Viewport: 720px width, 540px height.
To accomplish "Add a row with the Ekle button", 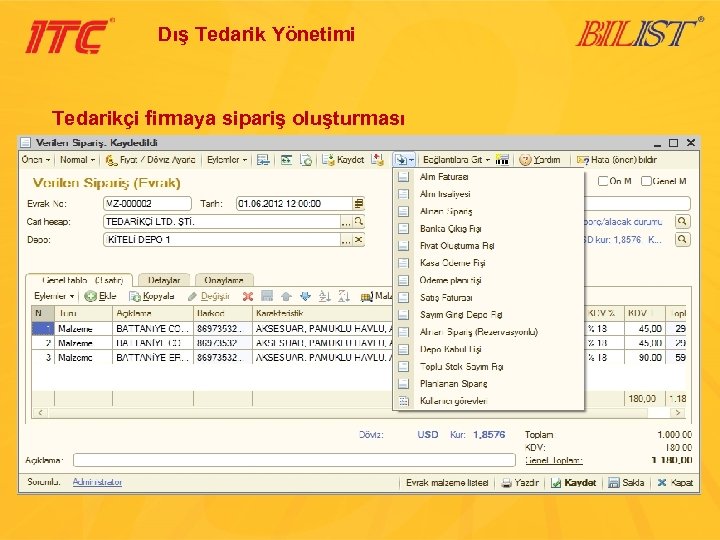I will tap(101, 296).
